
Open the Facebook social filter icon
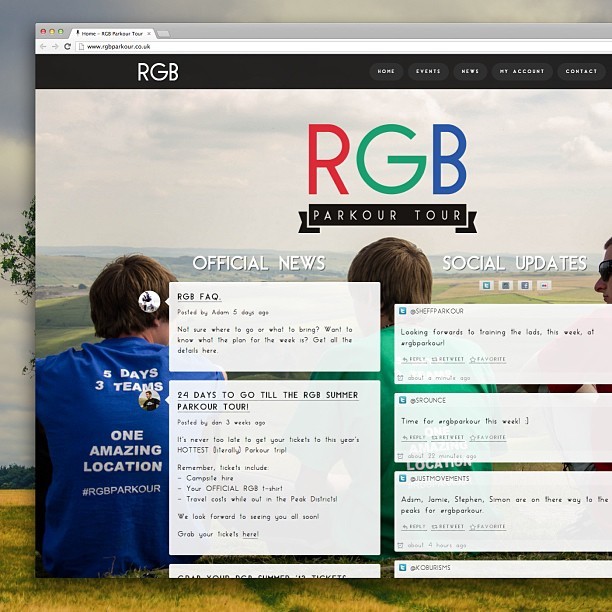point(525,286)
